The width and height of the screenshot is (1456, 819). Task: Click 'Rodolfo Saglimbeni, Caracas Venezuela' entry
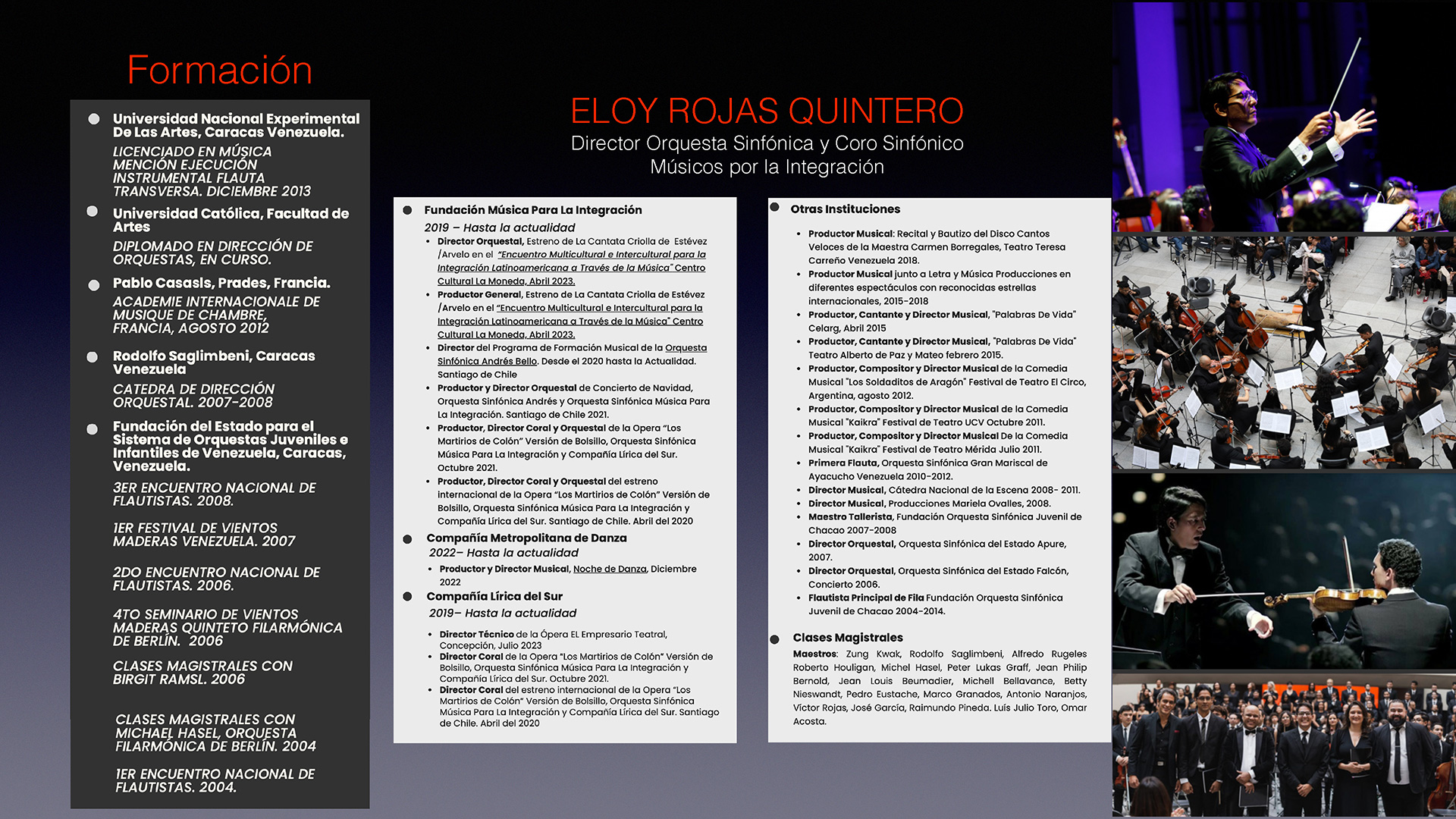[214, 362]
